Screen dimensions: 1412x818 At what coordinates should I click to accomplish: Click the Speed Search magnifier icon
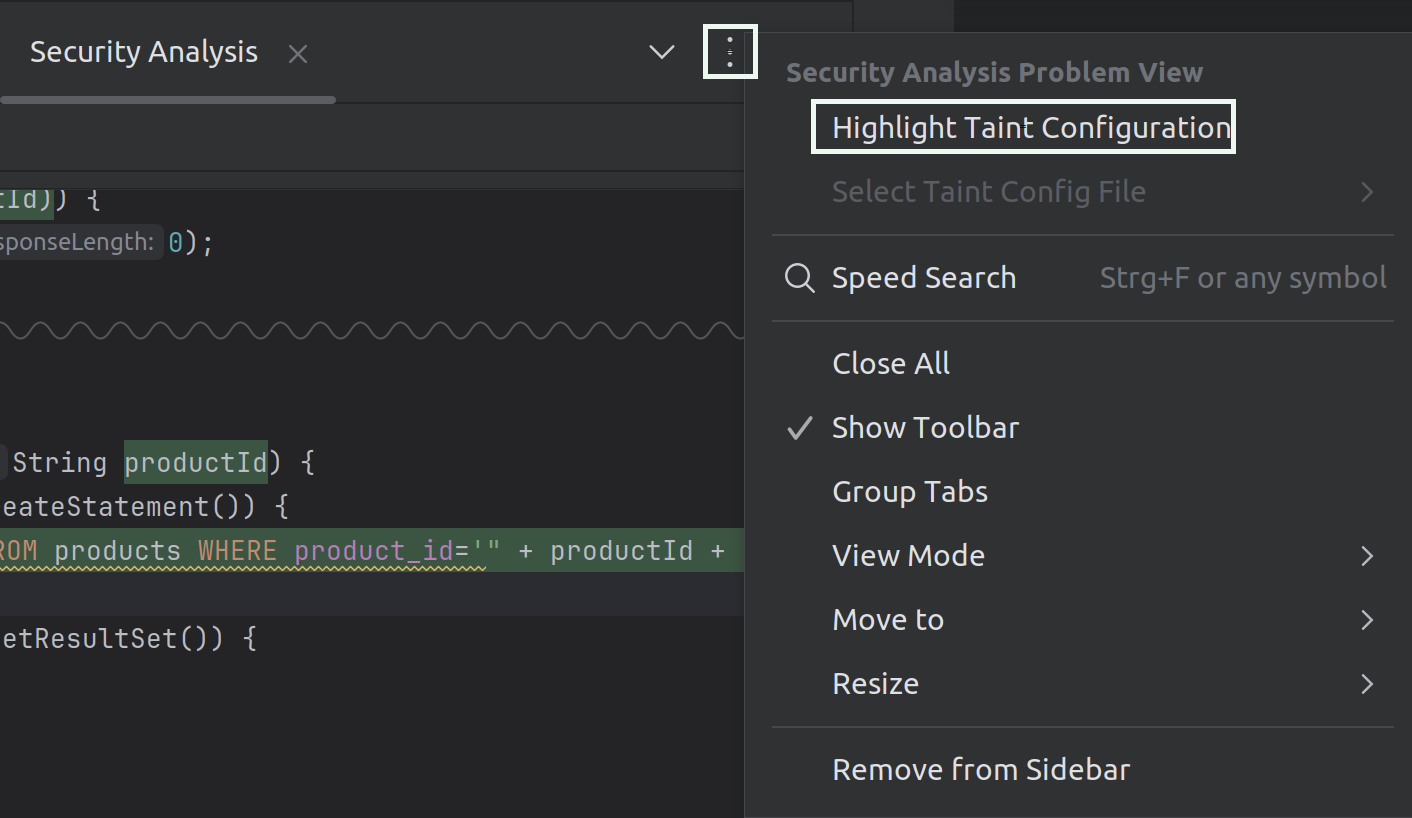tap(799, 278)
